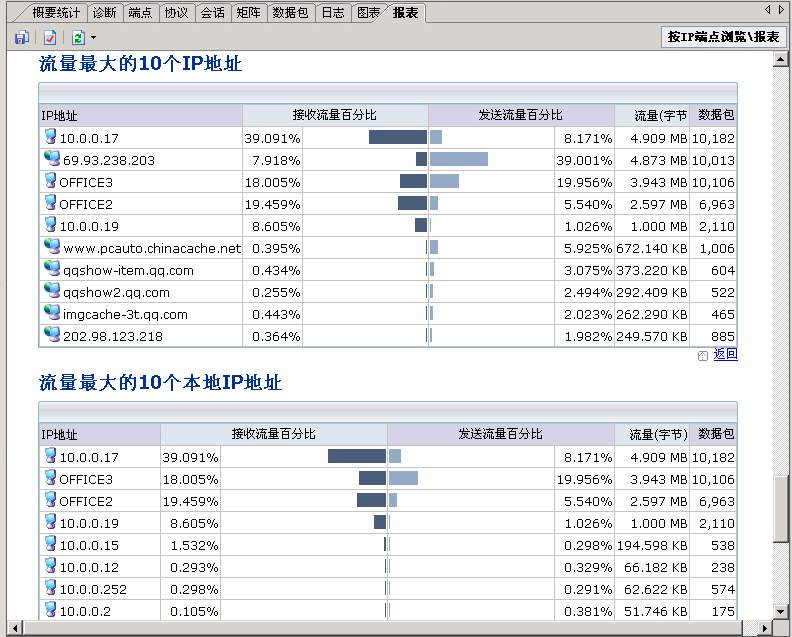792x637 pixels.
Task: Click heading 流量最大的10个IP地址
Action: click(x=140, y=64)
